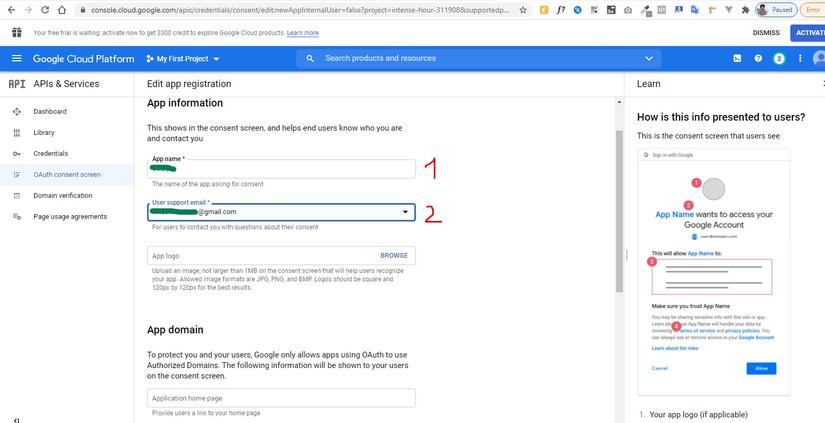This screenshot has width=825, height=423.
Task: Click the search products and resources field
Action: (479, 58)
